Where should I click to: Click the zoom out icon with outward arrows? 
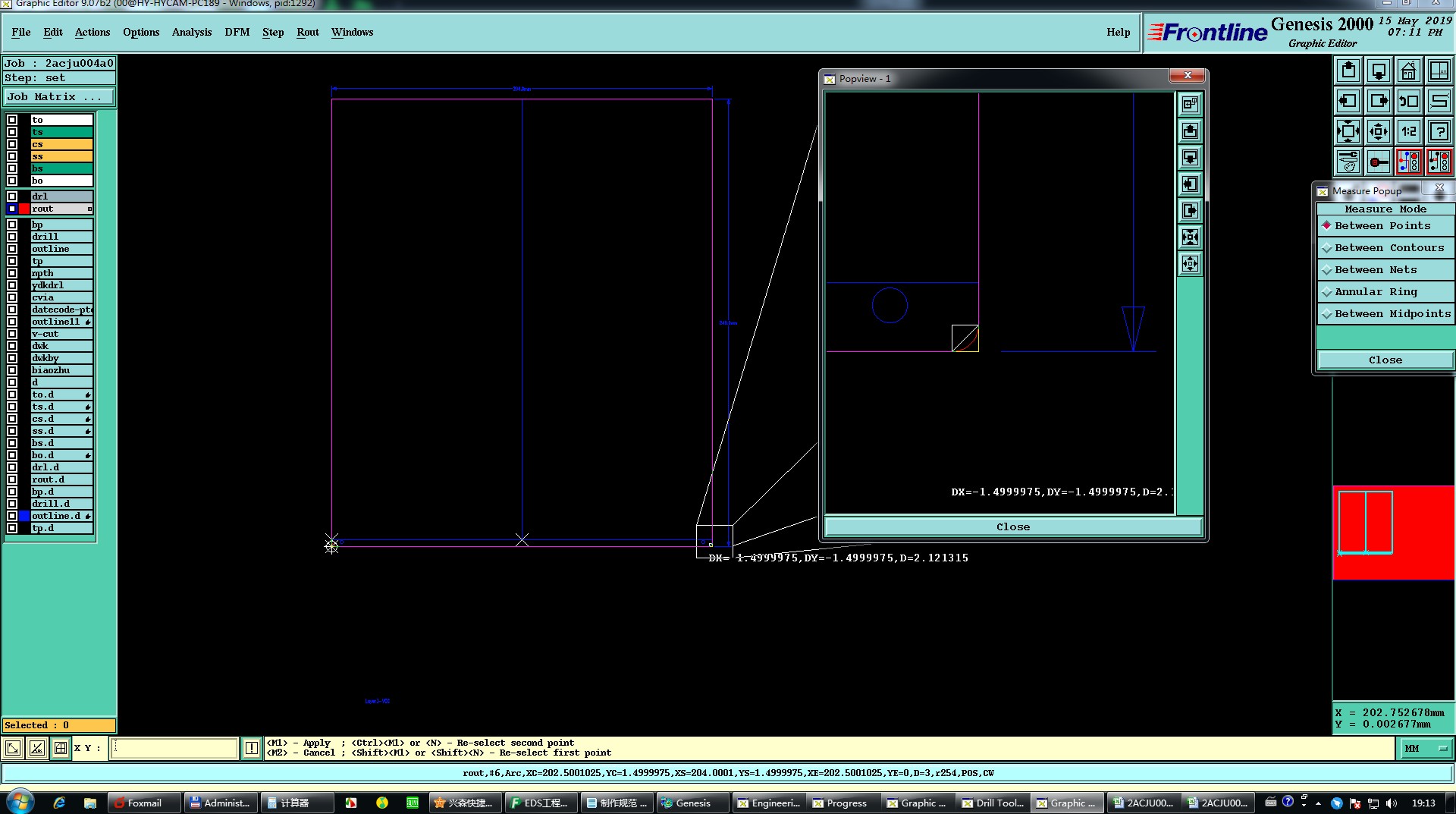(x=1379, y=131)
